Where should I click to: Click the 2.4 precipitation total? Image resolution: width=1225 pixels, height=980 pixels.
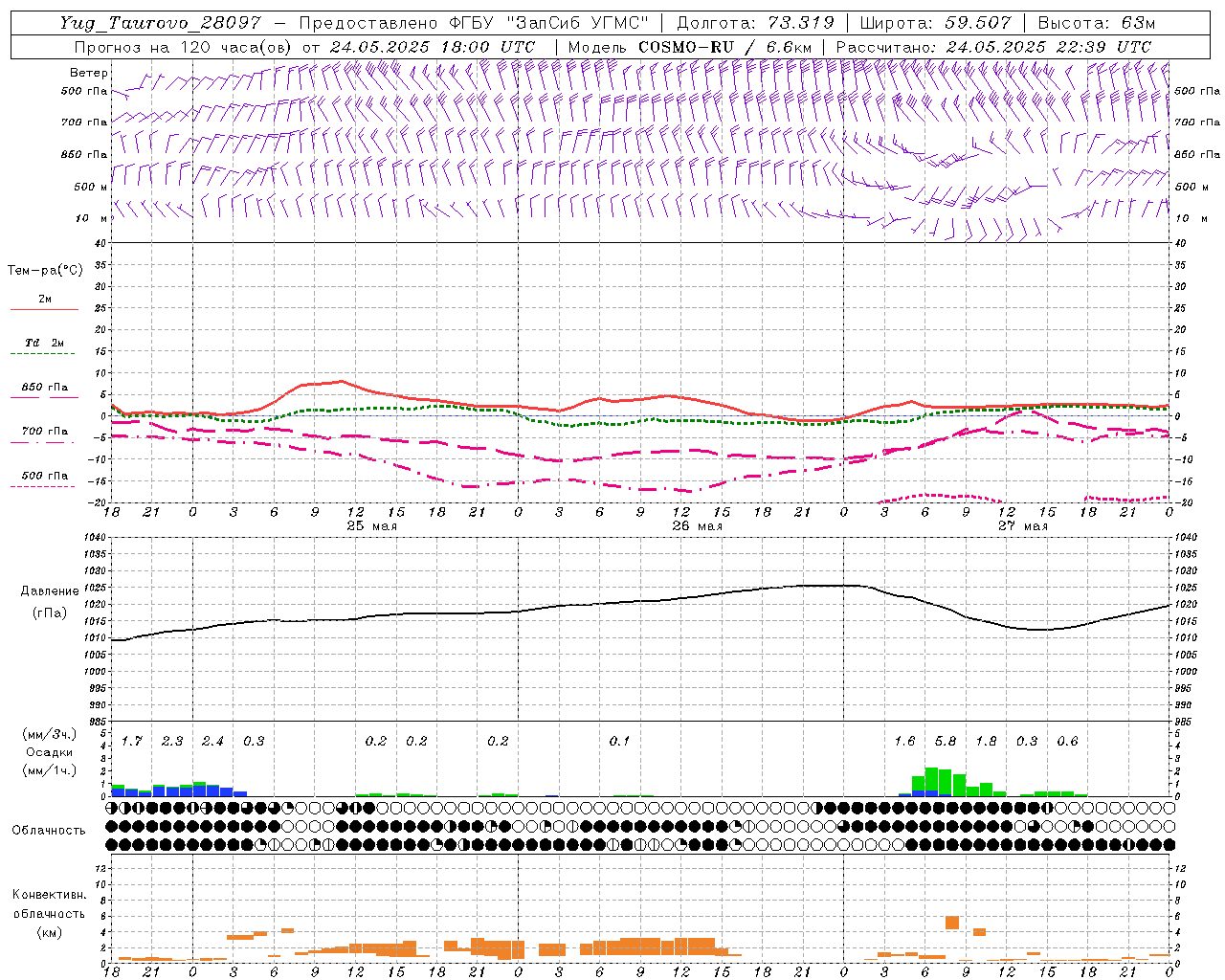212,741
